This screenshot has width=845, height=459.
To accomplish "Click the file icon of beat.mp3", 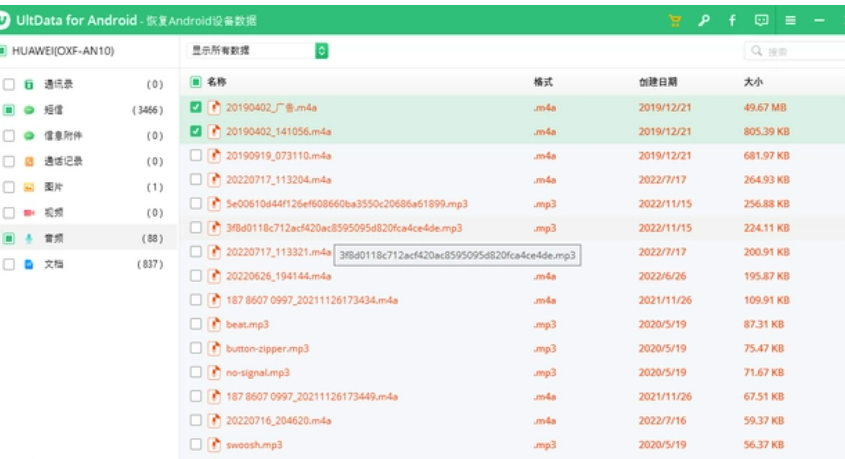I will (x=214, y=324).
